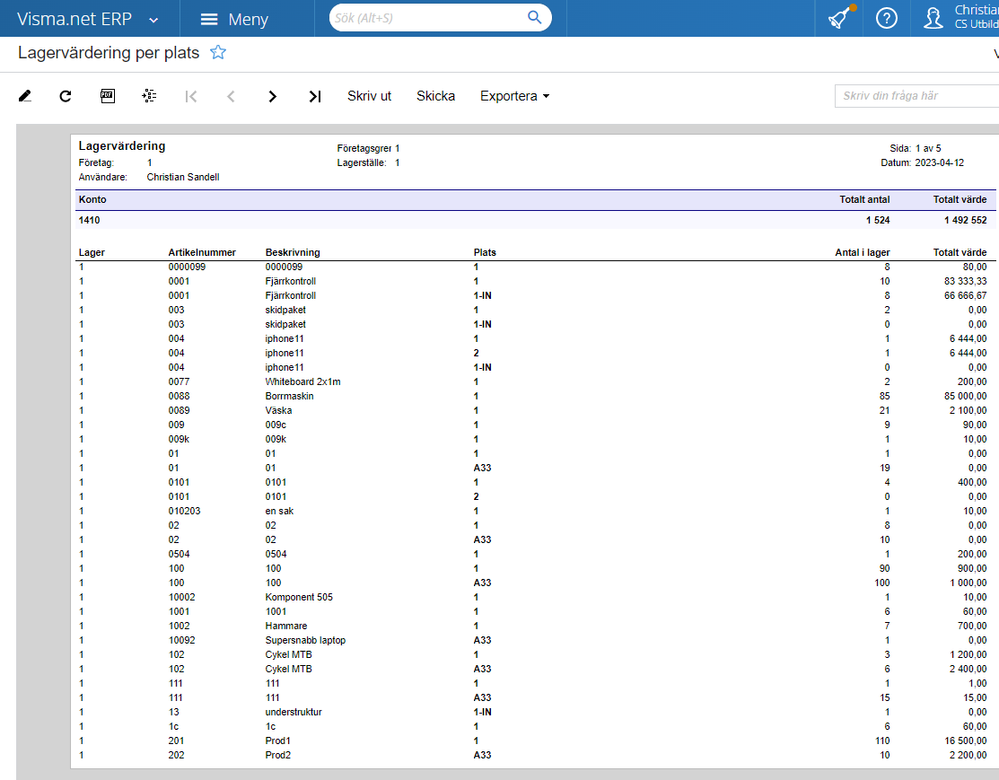Click article number 010203
The image size is (999, 780).
[184, 511]
